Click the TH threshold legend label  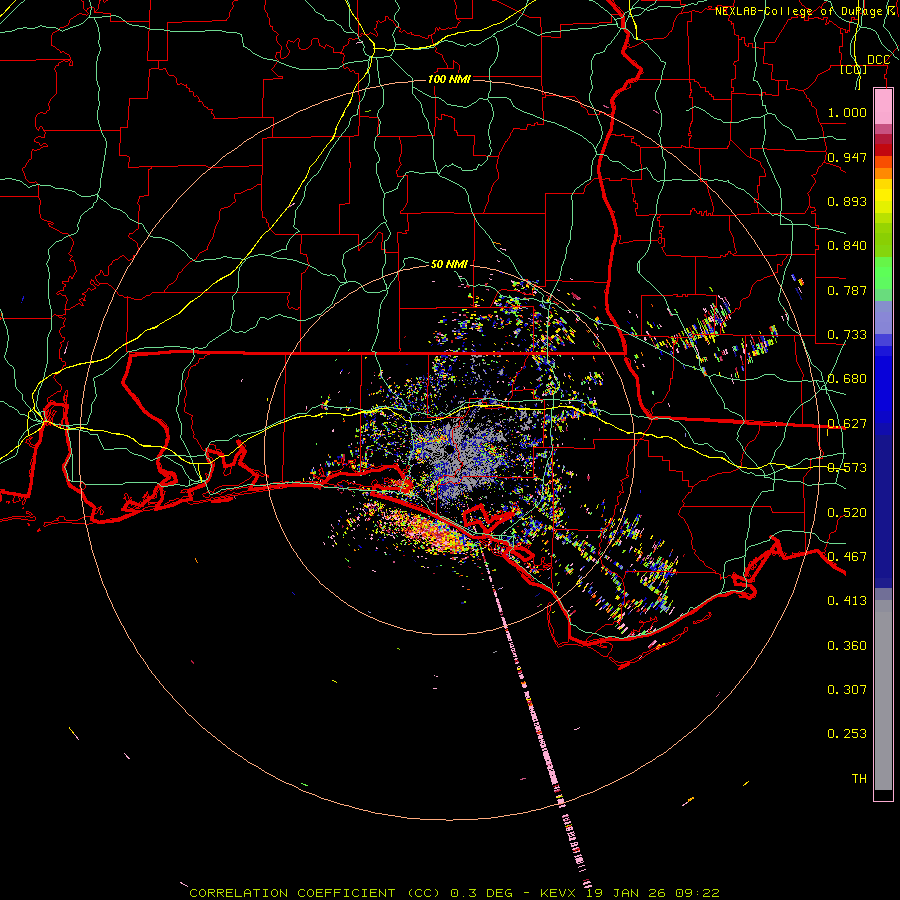click(859, 779)
